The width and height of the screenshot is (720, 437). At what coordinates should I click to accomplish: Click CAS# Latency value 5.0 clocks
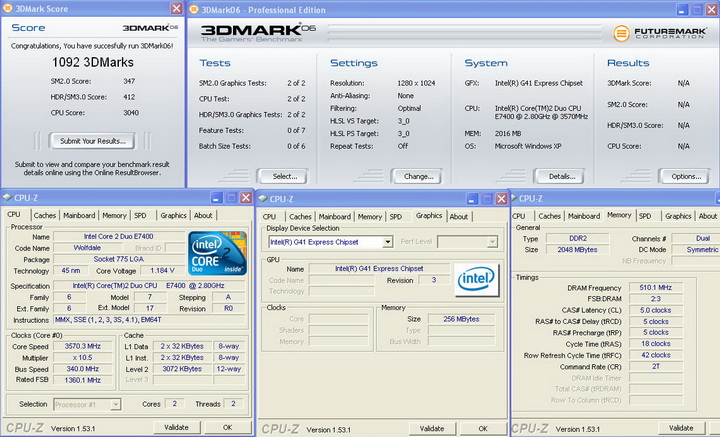pyautogui.click(x=656, y=310)
